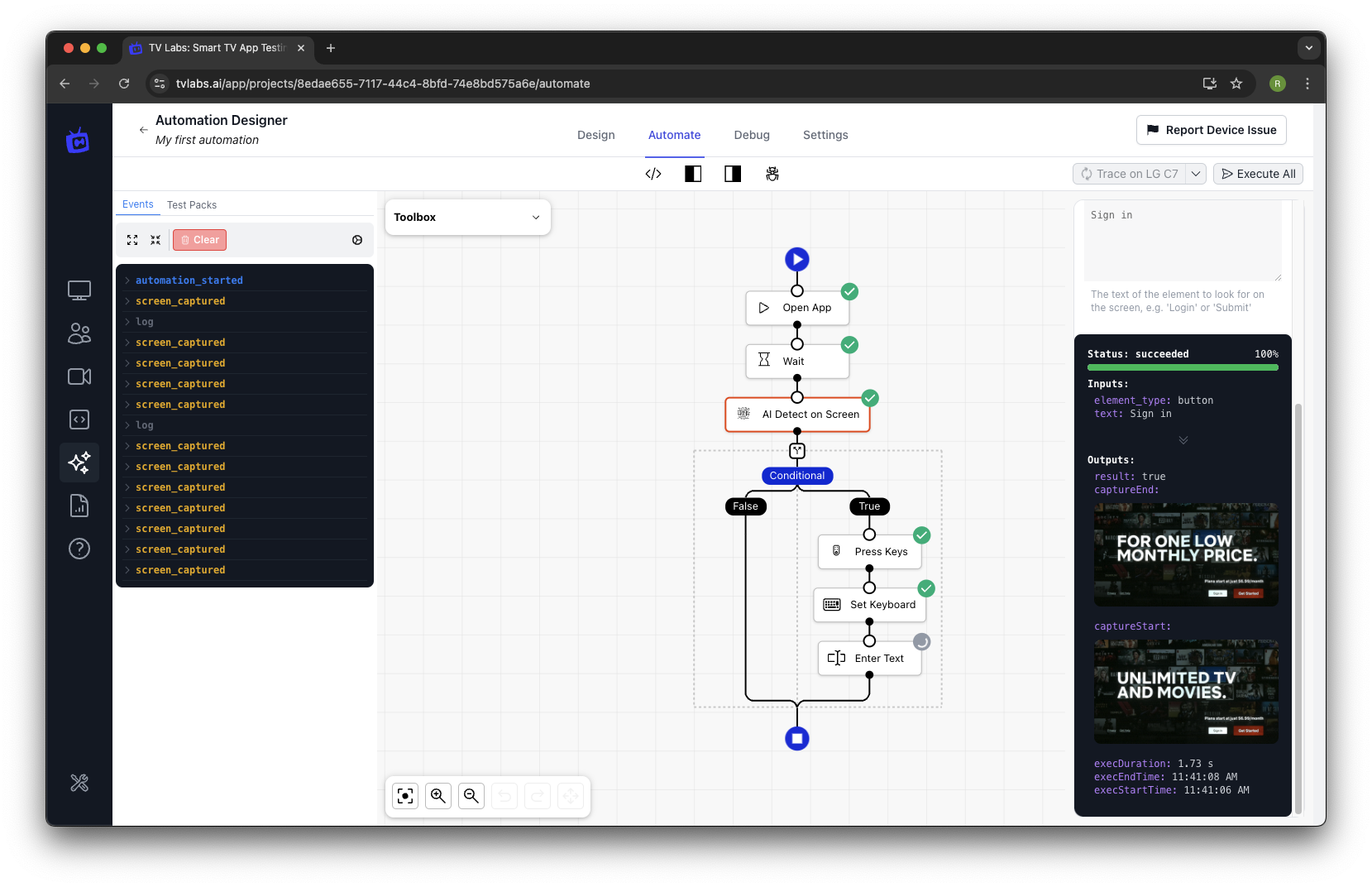Select the reports document icon in the sidebar
The width and height of the screenshot is (1372, 887).
pos(79,506)
